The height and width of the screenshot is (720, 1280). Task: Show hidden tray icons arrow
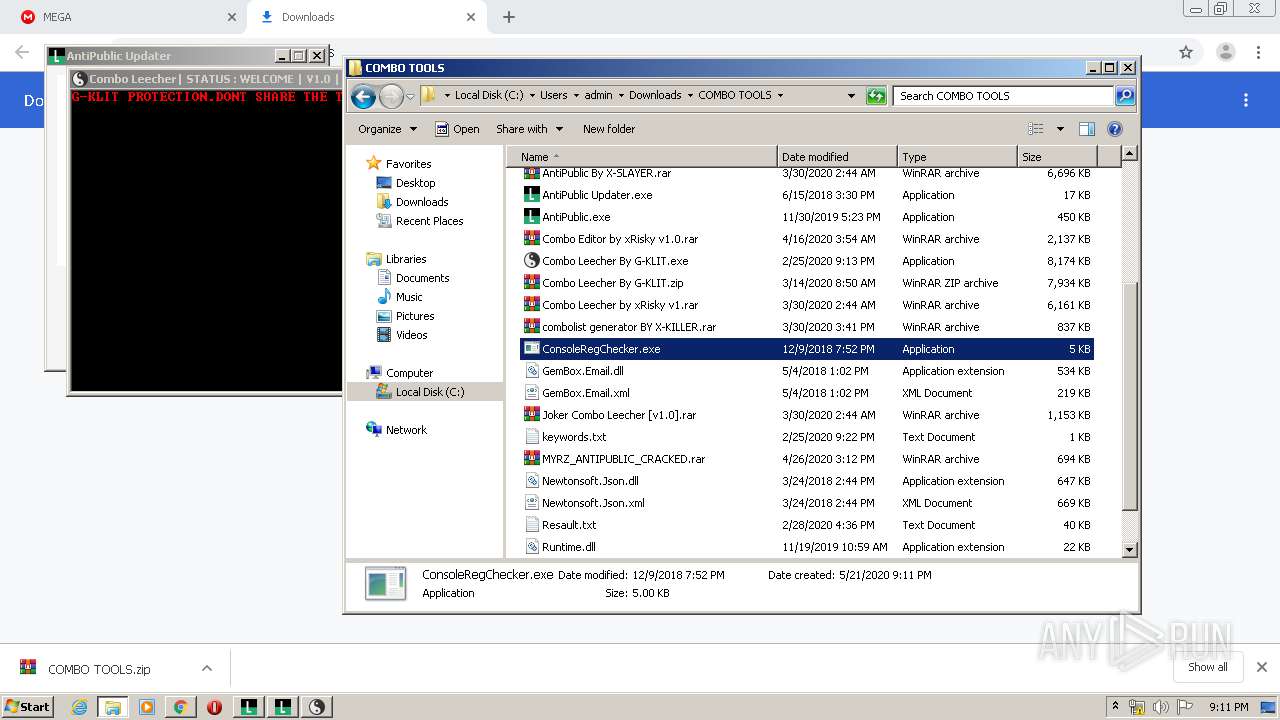[x=1115, y=707]
